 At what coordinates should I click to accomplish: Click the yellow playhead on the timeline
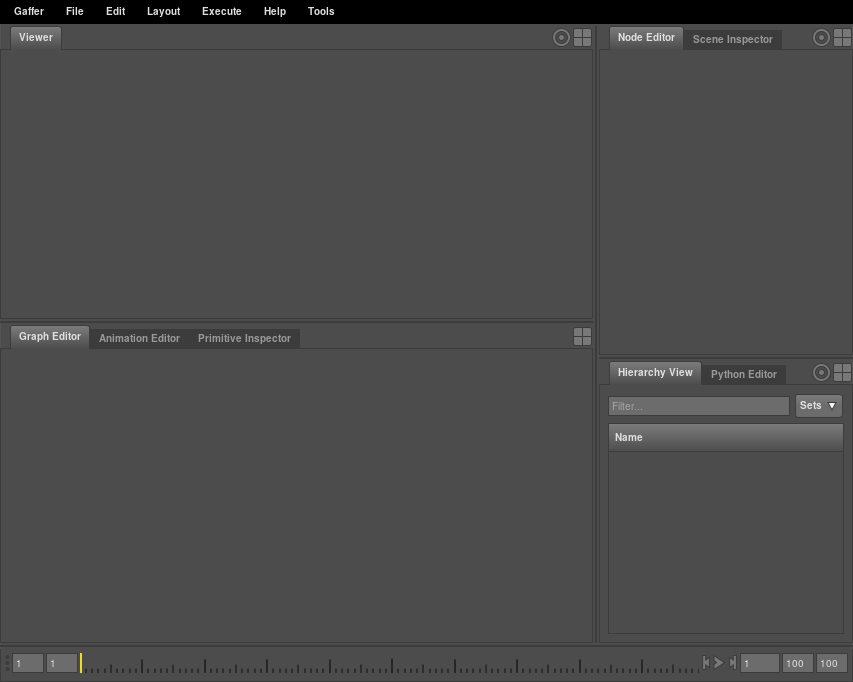pyautogui.click(x=81, y=663)
